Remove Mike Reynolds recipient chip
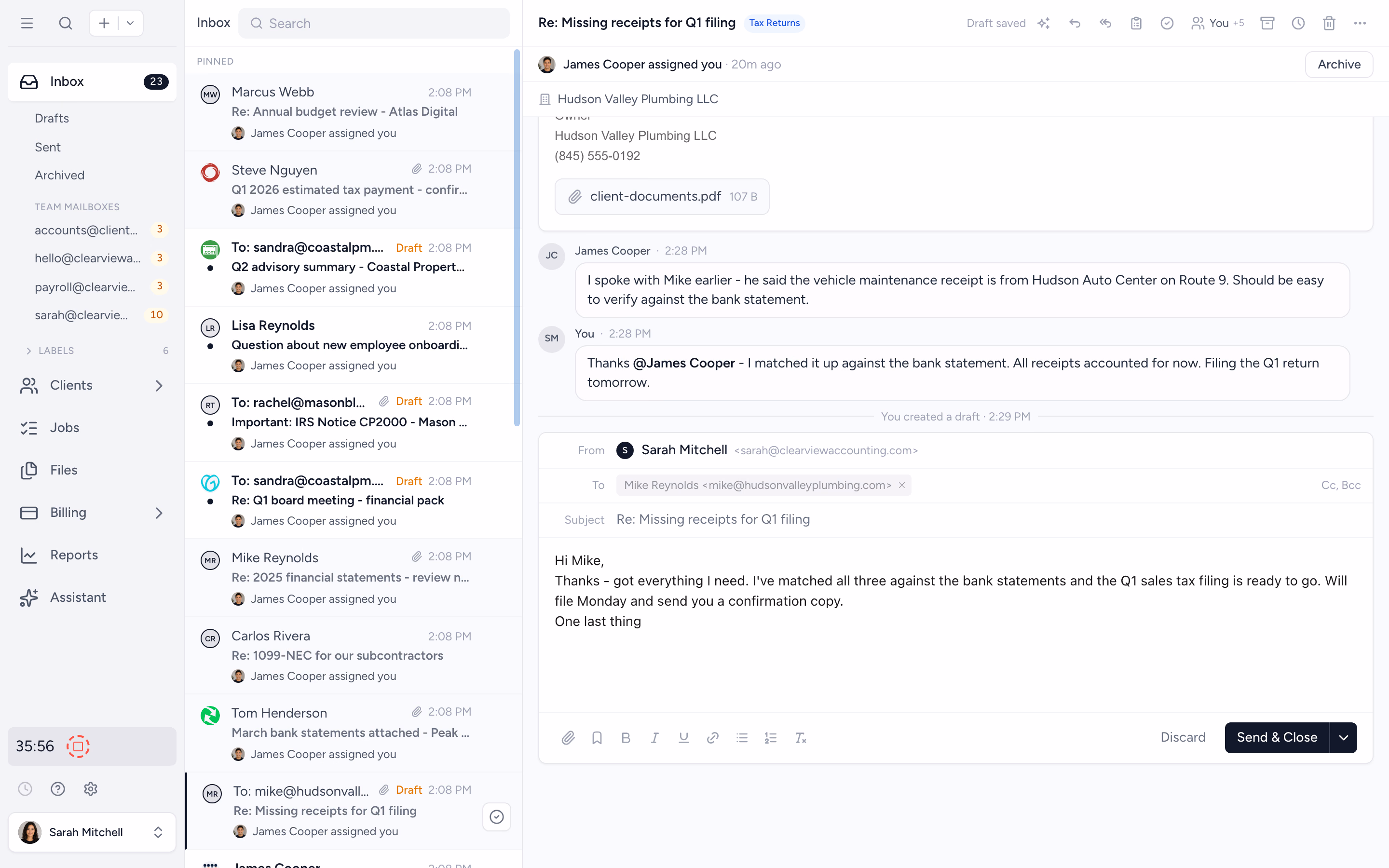This screenshot has width=1389, height=868. [x=902, y=485]
